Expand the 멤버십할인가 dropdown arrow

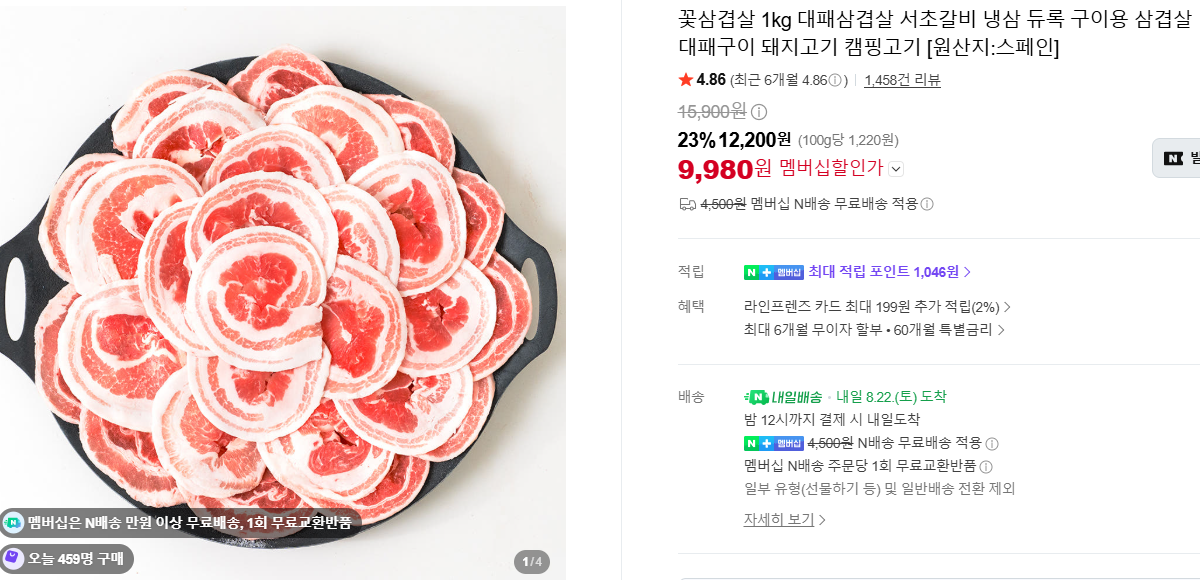click(x=896, y=169)
